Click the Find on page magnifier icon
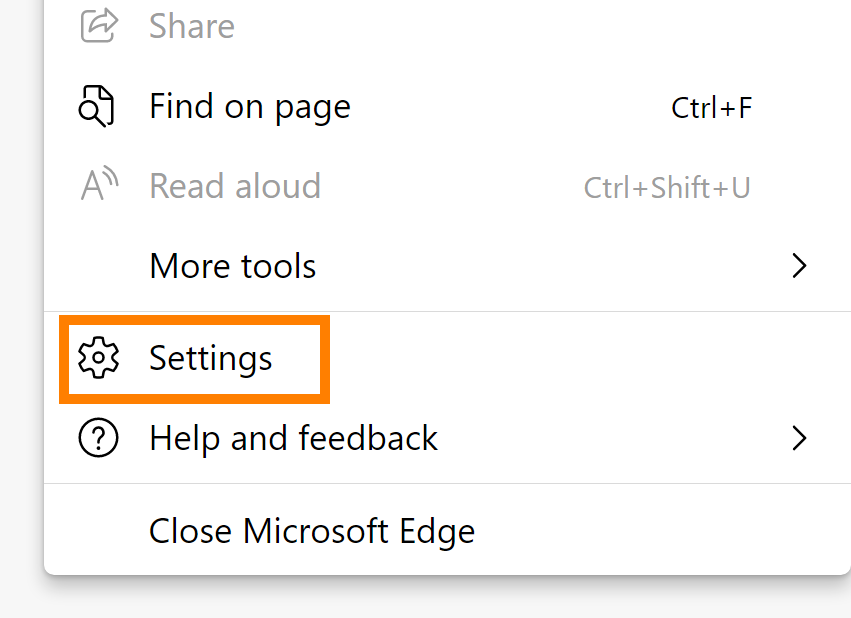 click(98, 106)
